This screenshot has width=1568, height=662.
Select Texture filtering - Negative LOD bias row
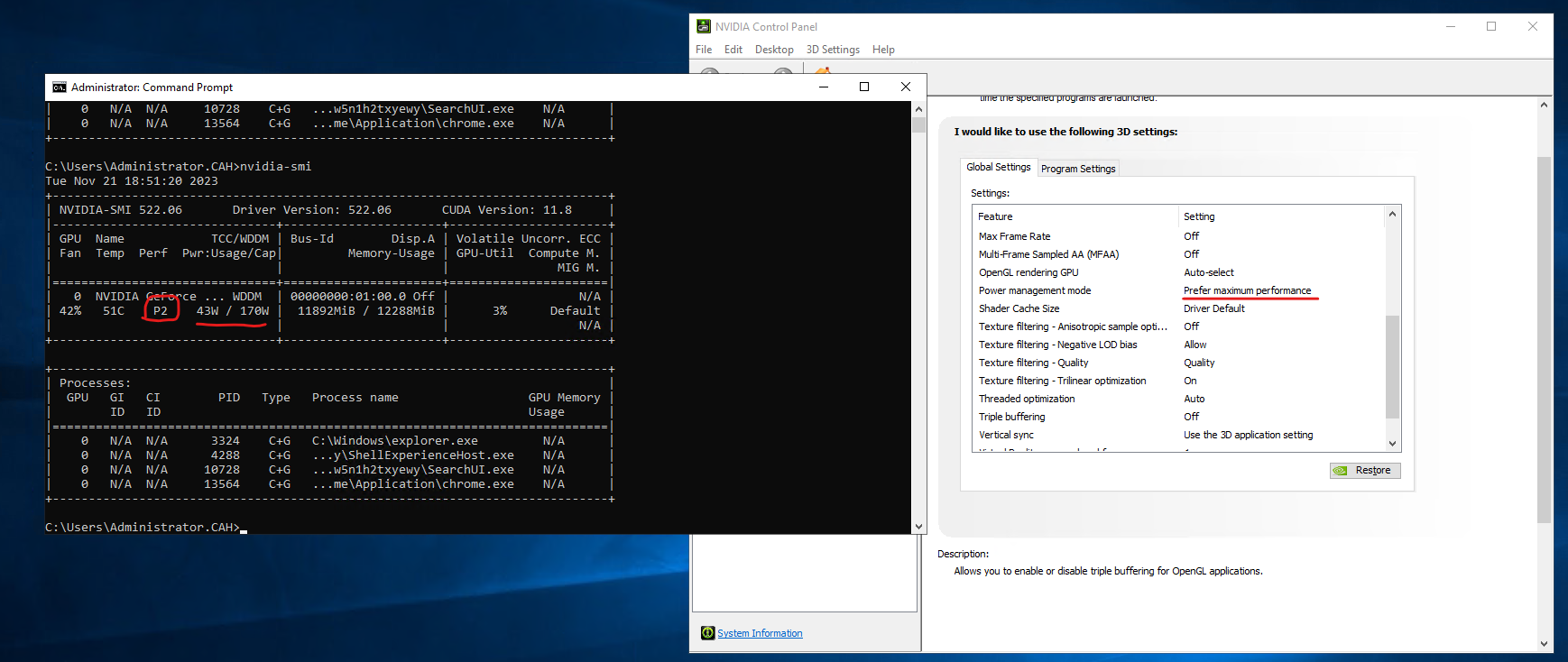(x=1178, y=345)
